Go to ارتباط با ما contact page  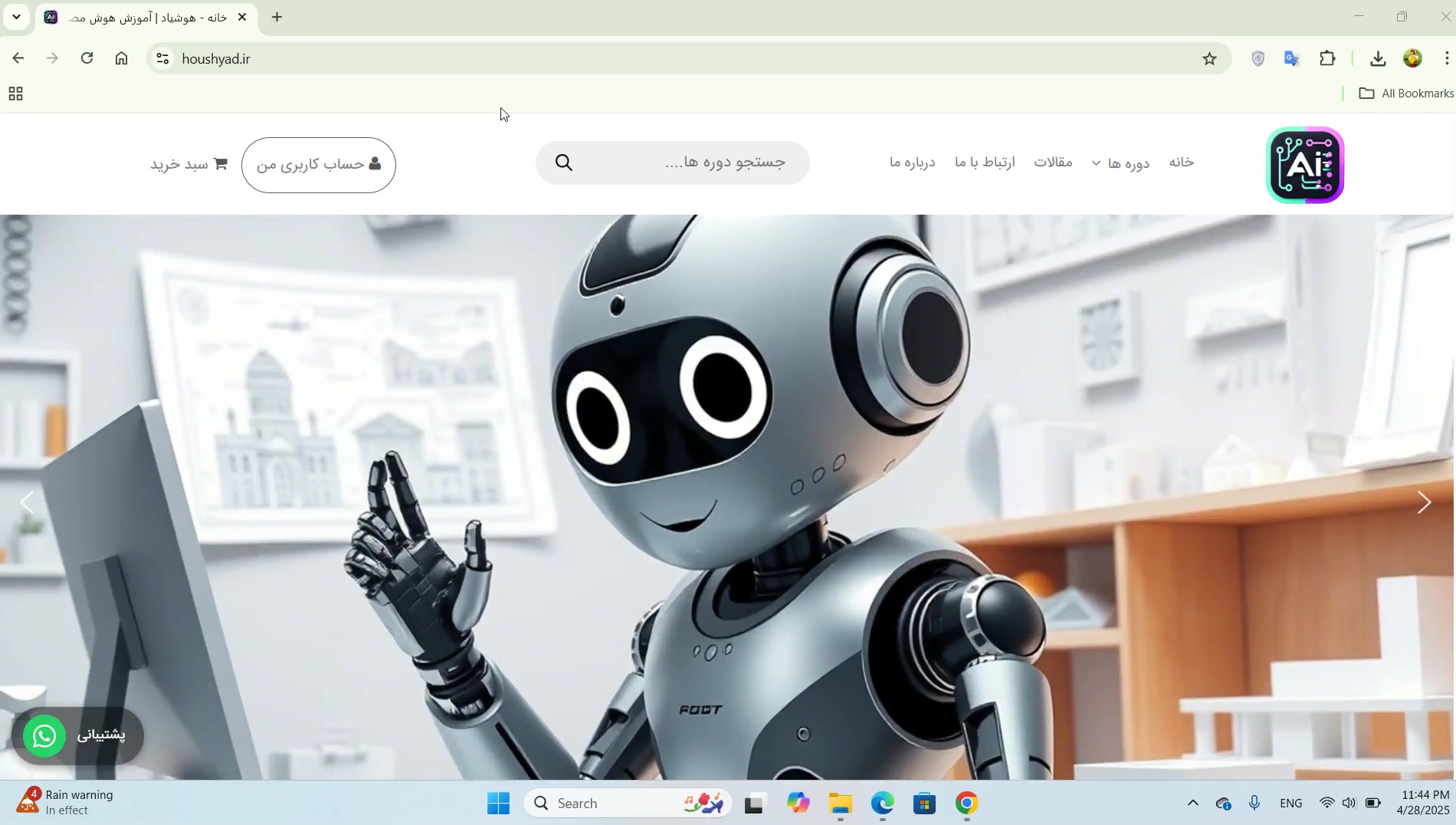tap(985, 163)
